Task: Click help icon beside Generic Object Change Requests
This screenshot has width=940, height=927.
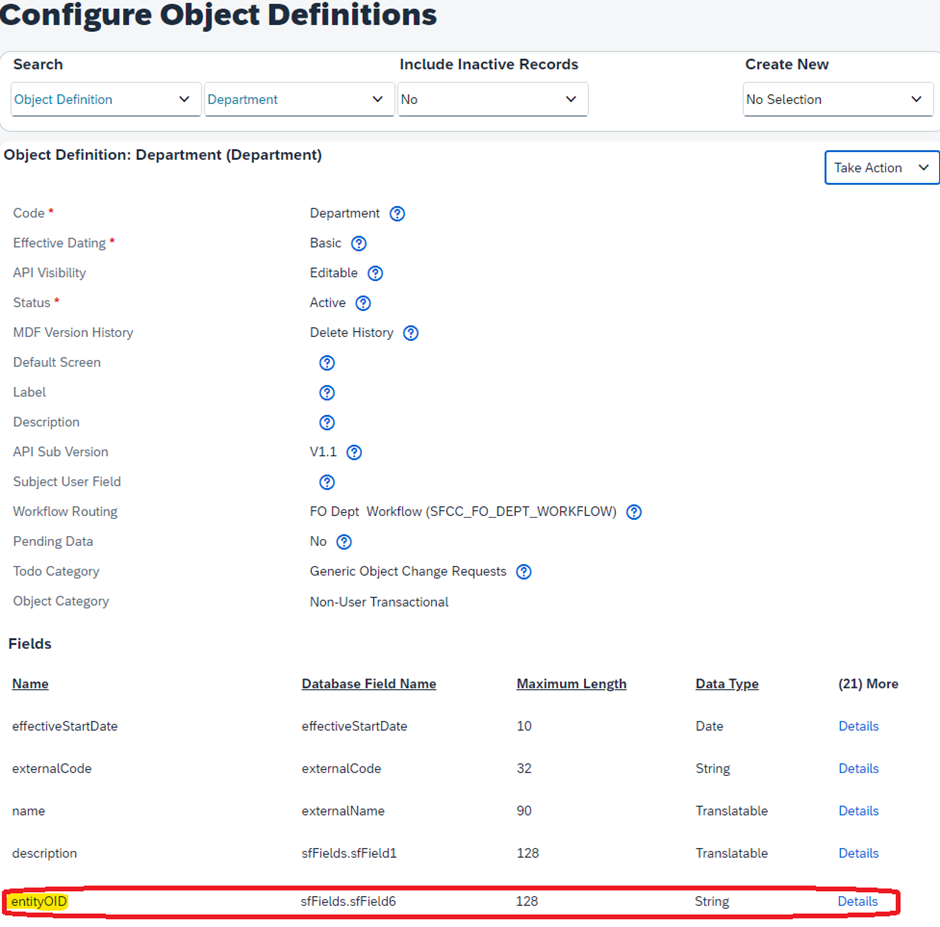Action: point(523,572)
